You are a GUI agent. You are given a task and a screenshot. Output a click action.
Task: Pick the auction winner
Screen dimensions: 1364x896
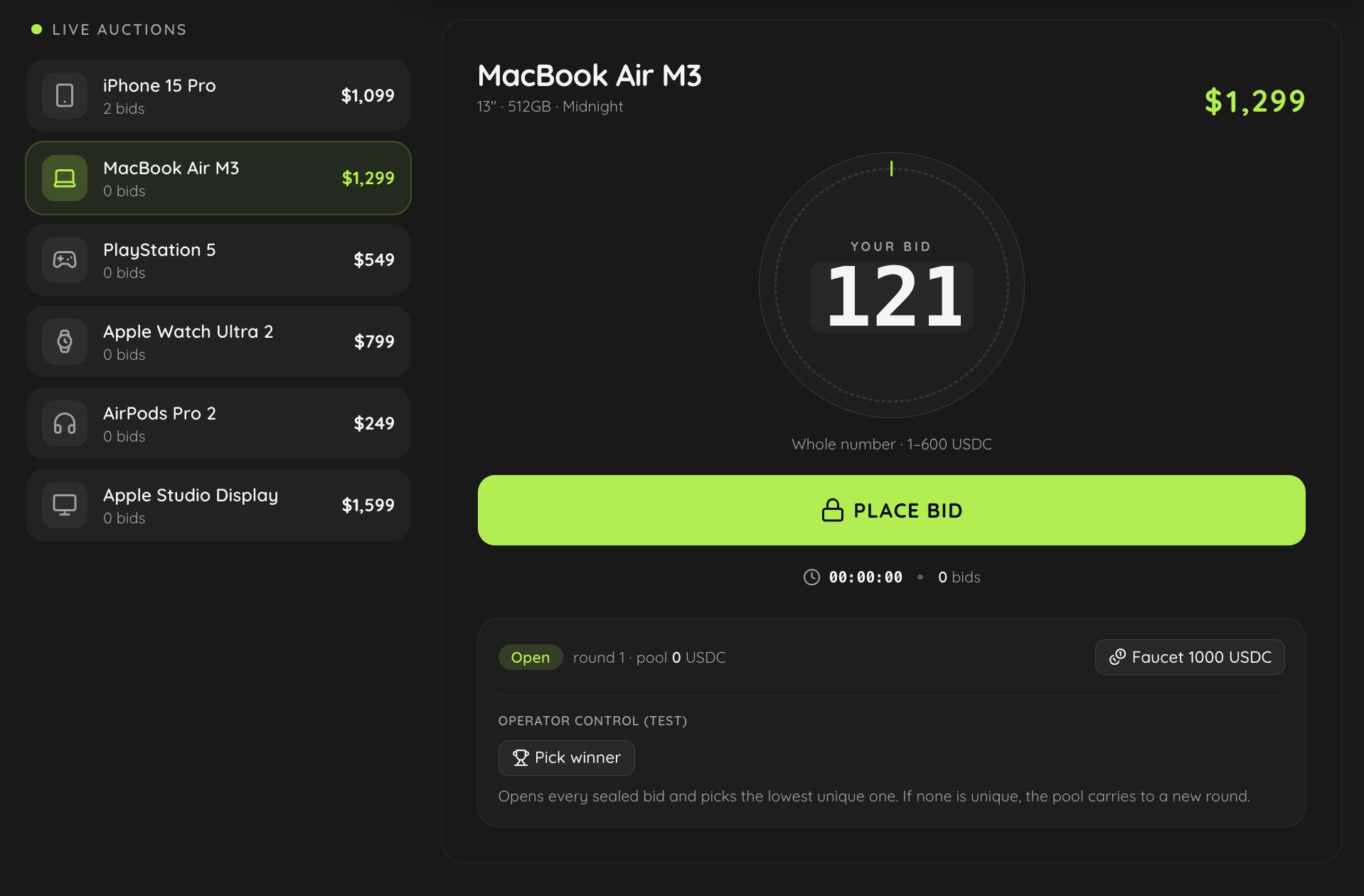566,758
